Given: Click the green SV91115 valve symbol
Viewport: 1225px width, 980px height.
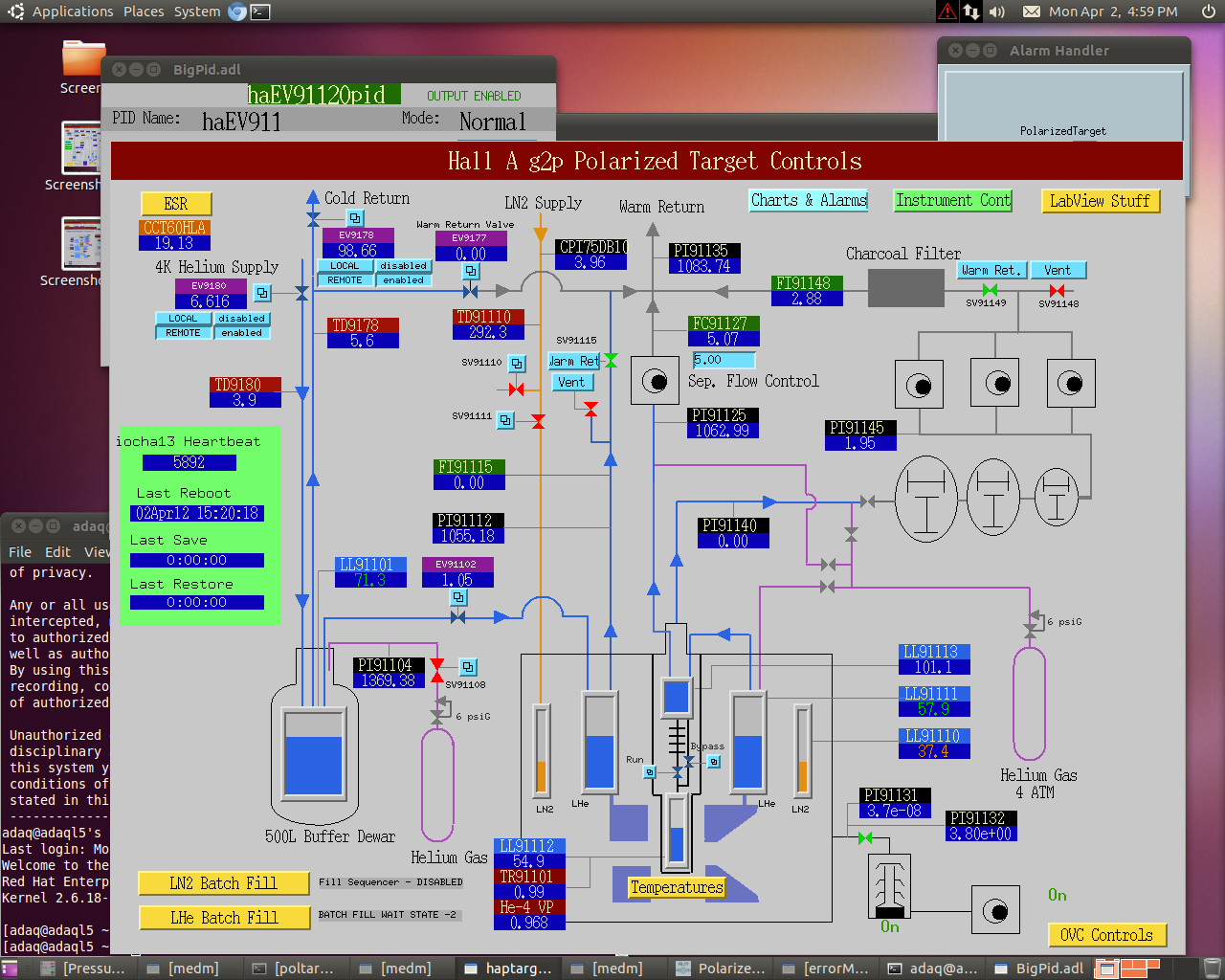Looking at the screenshot, I should (611, 360).
